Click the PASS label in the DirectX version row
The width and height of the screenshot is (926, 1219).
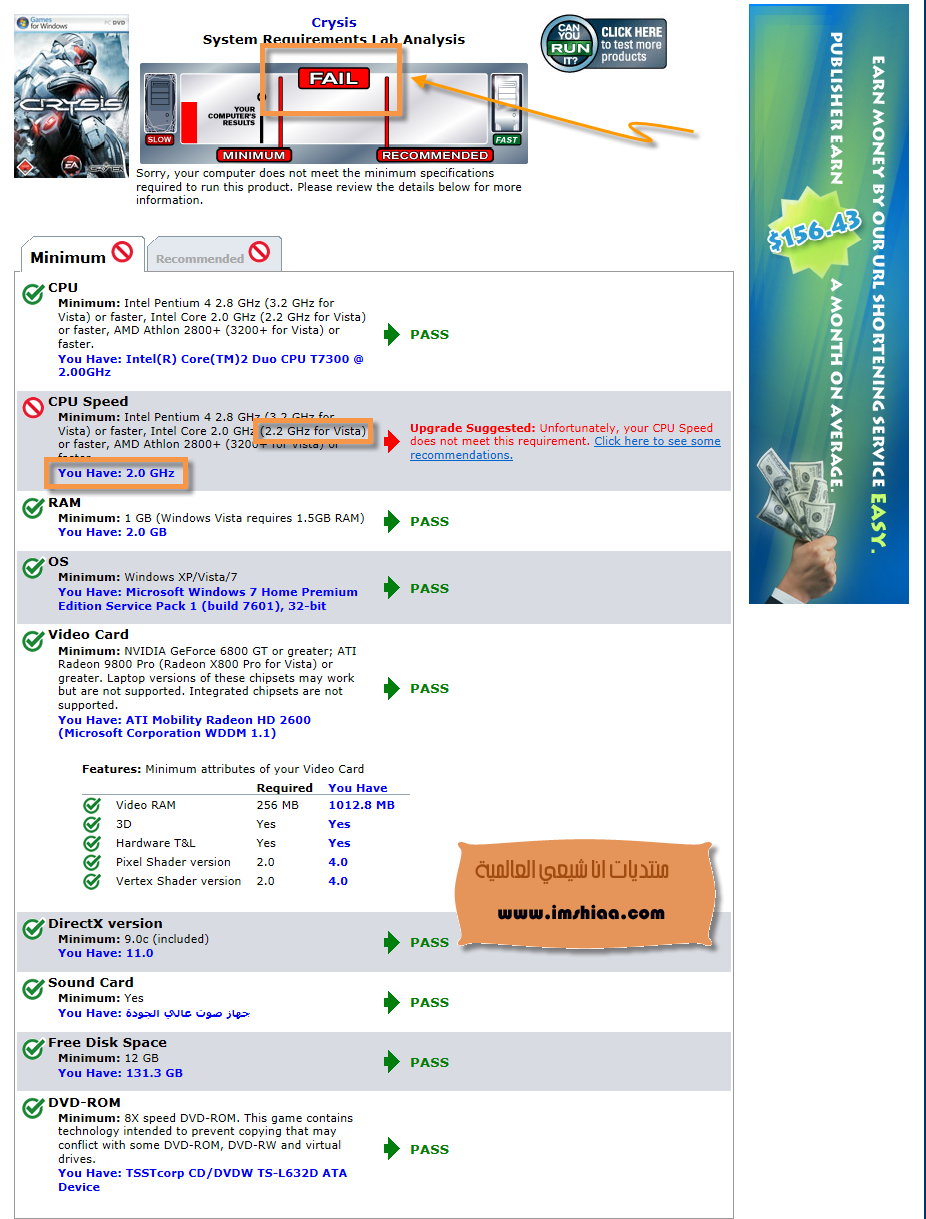(x=430, y=942)
